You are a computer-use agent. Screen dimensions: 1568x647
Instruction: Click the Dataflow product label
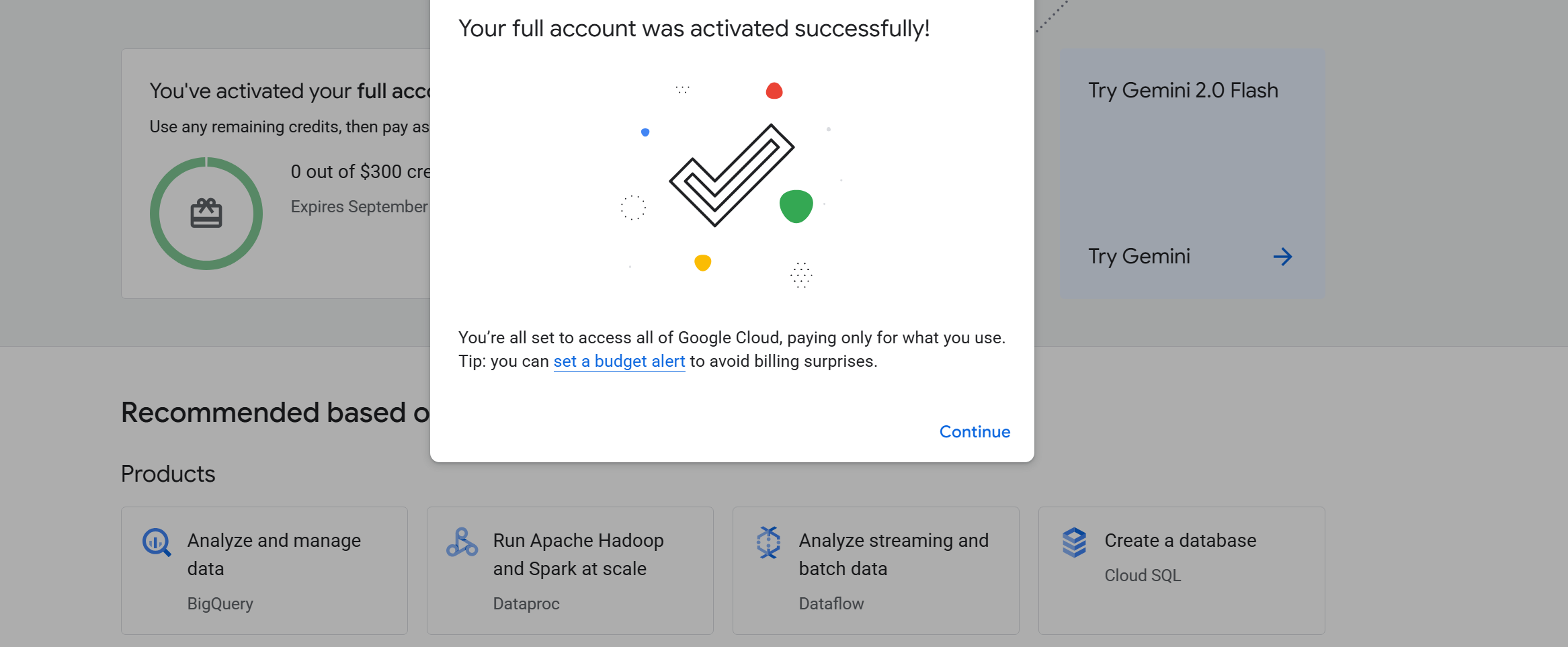point(831,603)
